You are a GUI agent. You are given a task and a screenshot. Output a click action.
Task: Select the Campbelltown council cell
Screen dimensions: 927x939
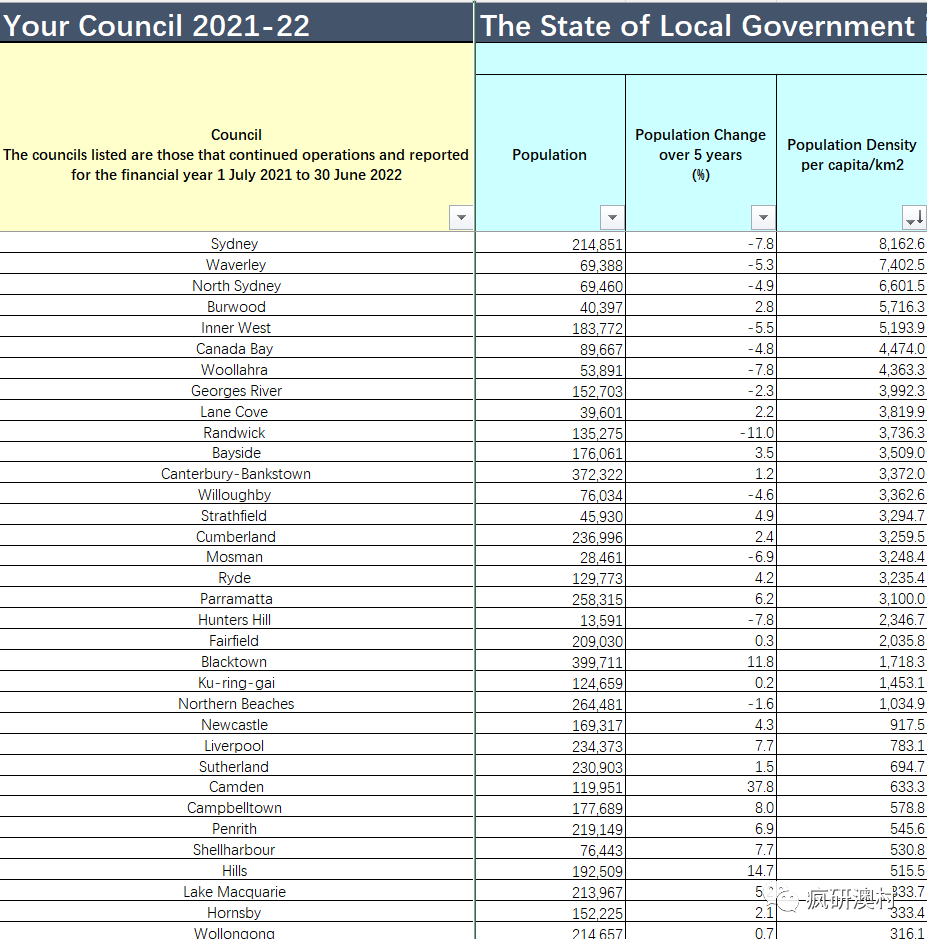coord(236,807)
